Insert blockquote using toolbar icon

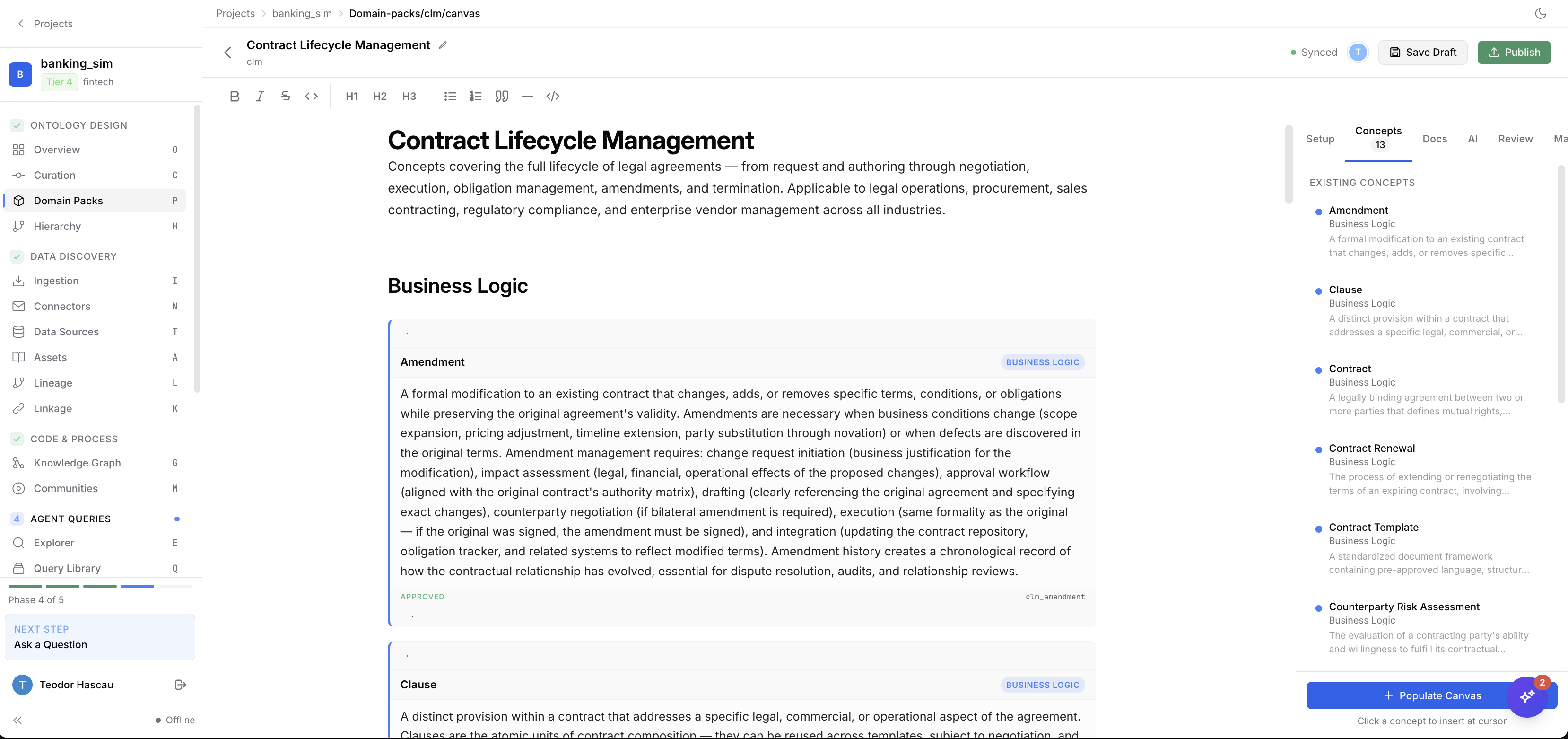click(502, 96)
